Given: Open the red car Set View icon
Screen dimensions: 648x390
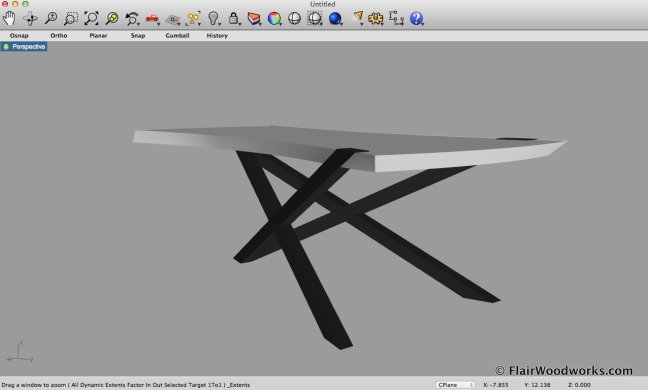Looking at the screenshot, I should [152, 19].
